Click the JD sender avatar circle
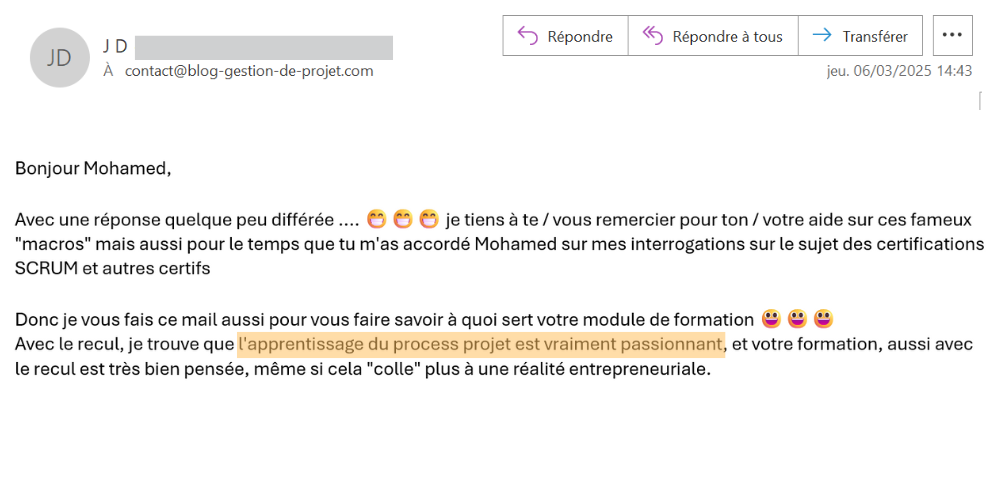1000x500 pixels. coord(59,57)
